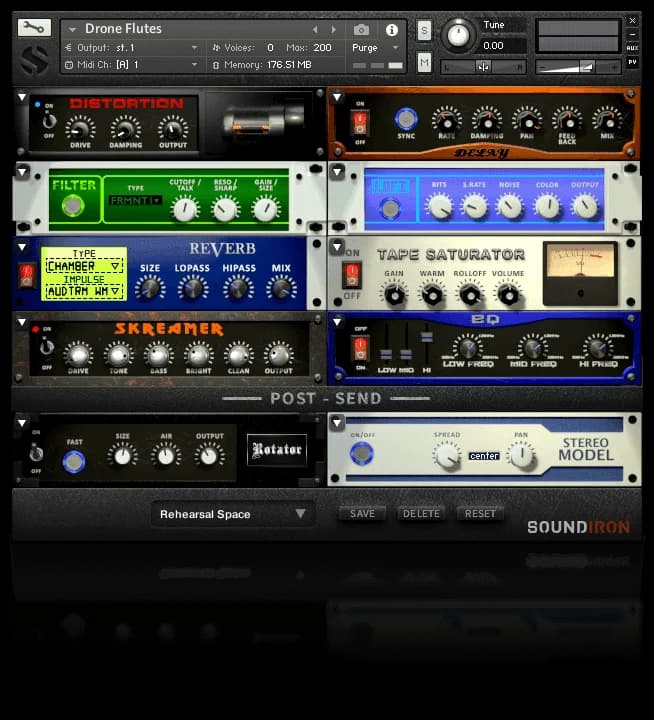Screen dimensions: 654x720
Task: Toggle the Delay on/off switch
Action: 359,124
